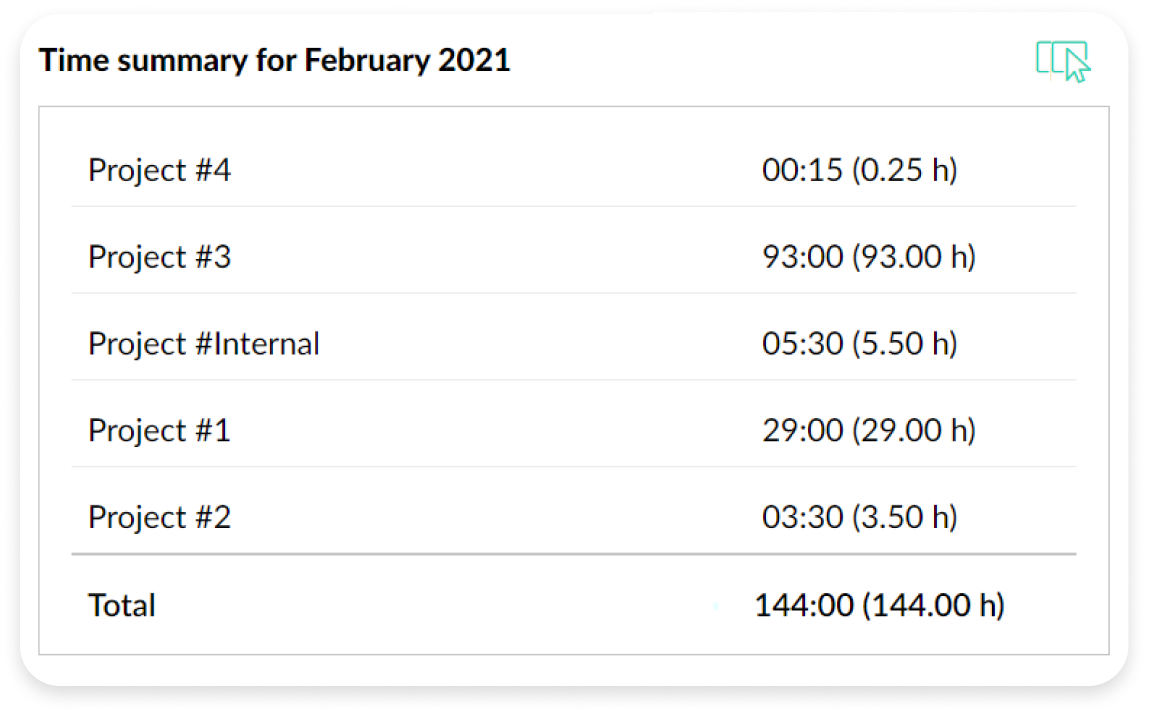Click the column selector icon in header
This screenshot has height=714, width=1149.
point(1062,60)
